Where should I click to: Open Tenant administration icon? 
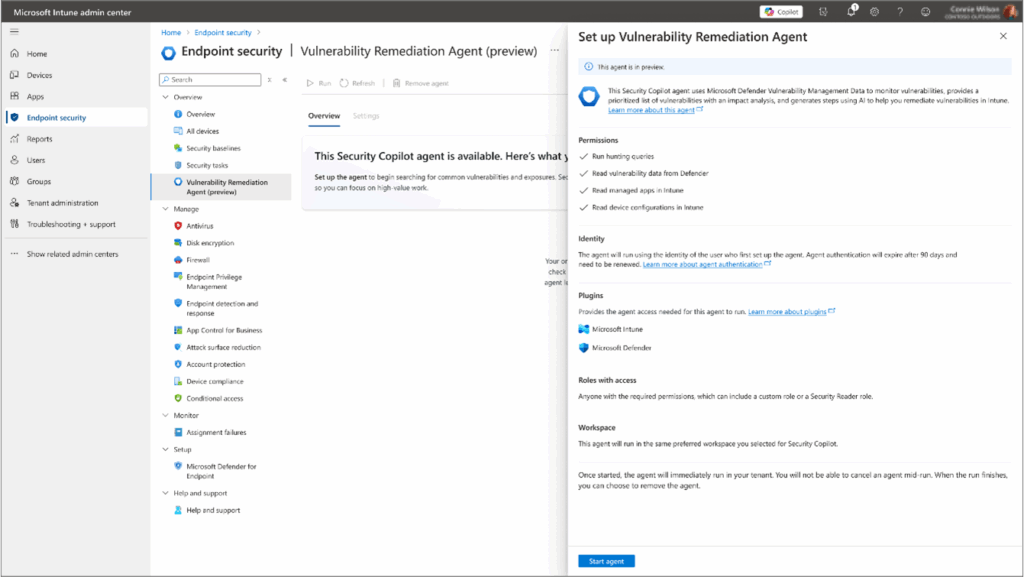pyautogui.click(x=14, y=203)
